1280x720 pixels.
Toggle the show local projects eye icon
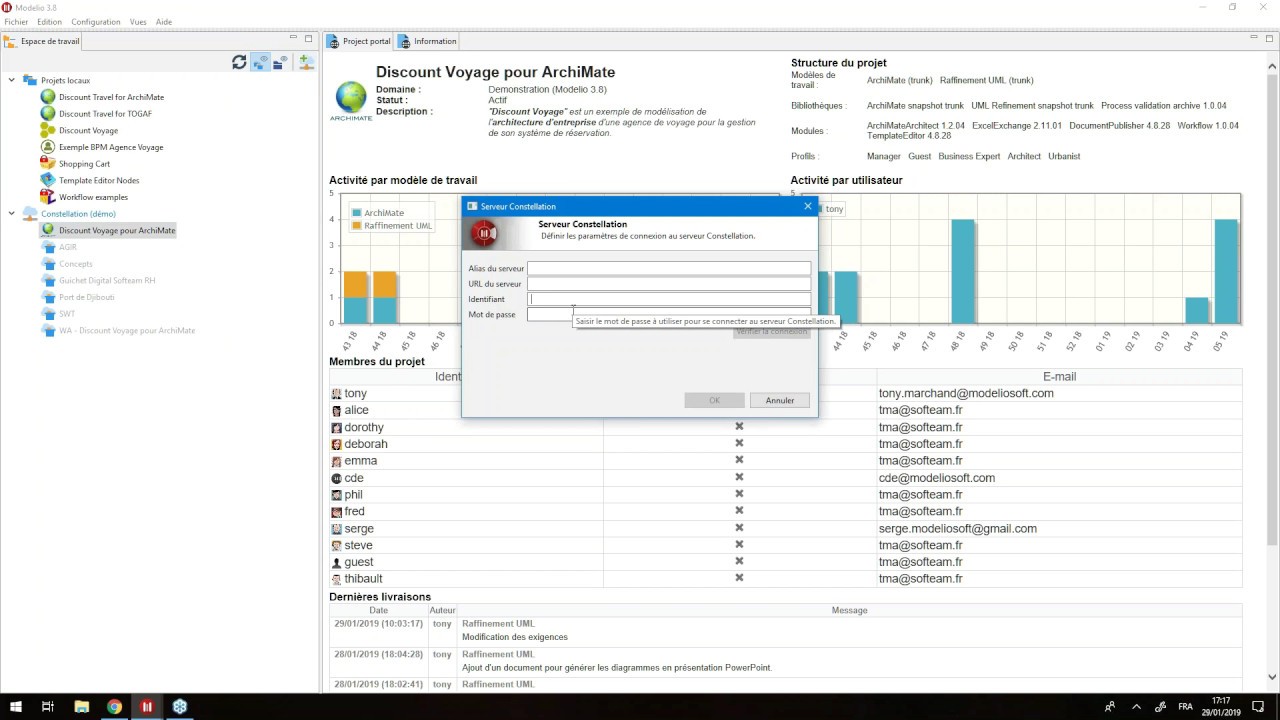pyautogui.click(x=260, y=62)
